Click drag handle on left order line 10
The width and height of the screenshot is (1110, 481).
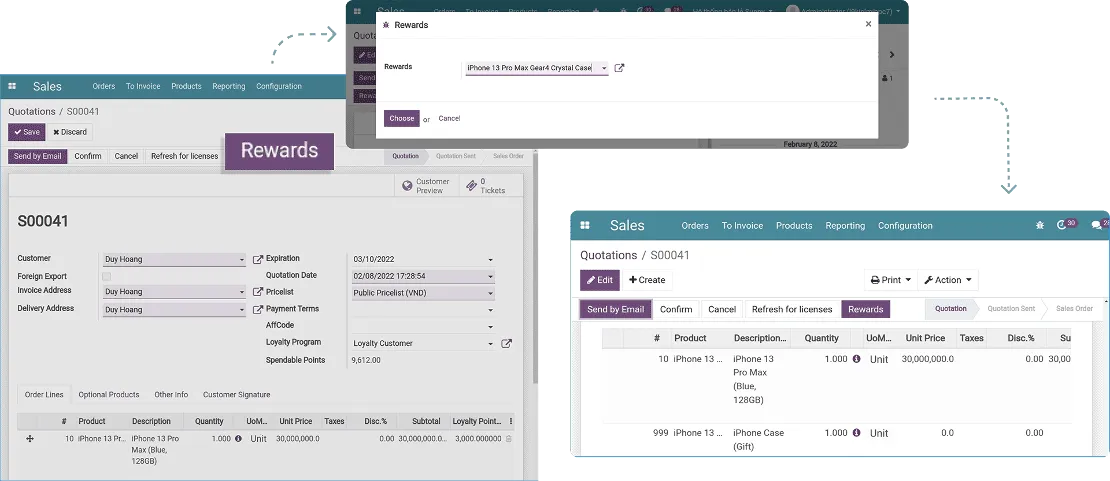pos(30,439)
